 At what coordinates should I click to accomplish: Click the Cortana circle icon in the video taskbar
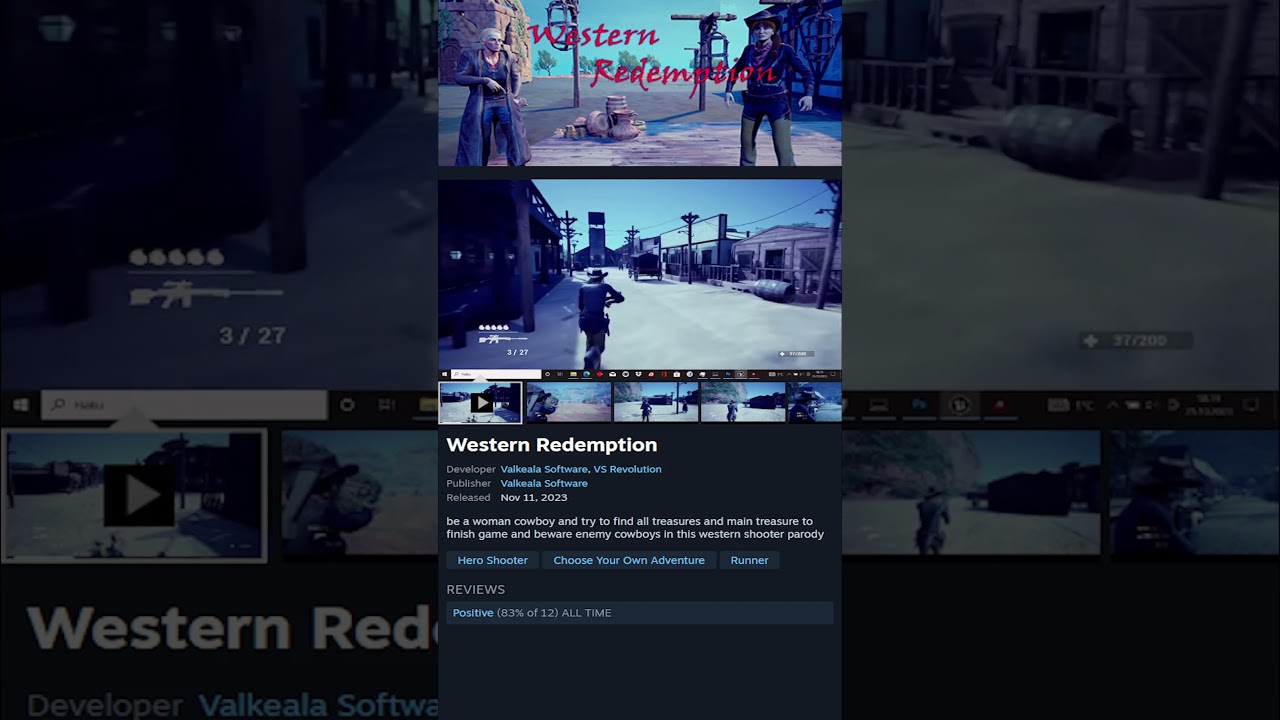point(547,374)
